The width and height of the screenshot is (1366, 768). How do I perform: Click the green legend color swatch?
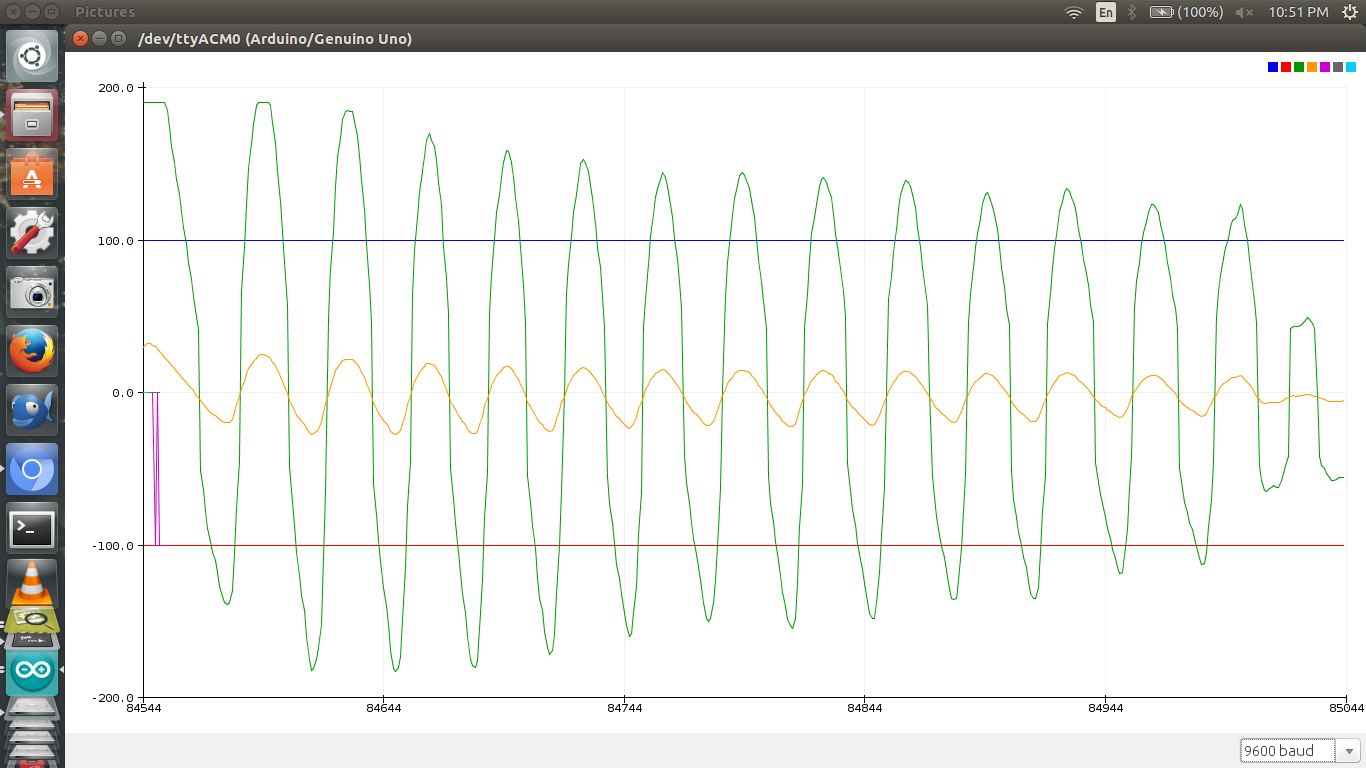(x=1299, y=67)
